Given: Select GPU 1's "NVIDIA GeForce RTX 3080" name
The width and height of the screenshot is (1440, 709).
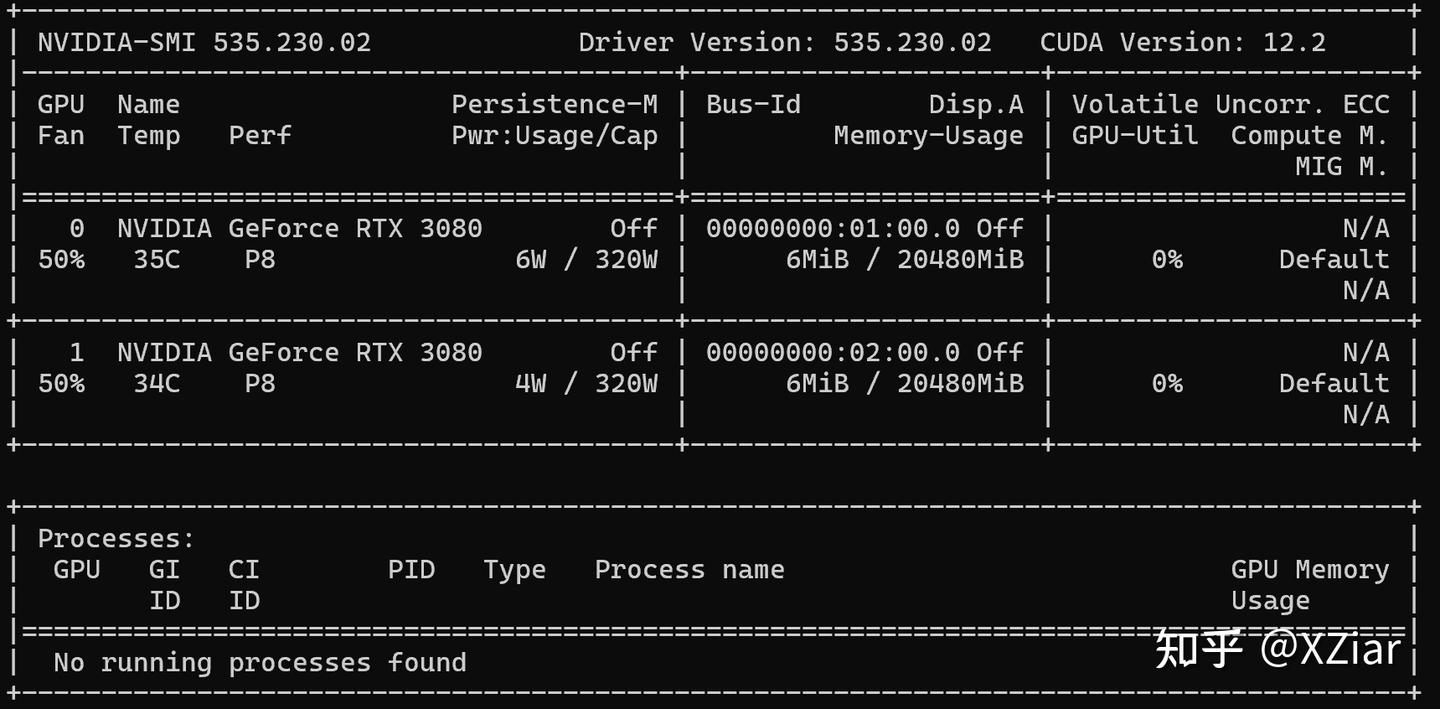Looking at the screenshot, I should (x=300, y=352).
